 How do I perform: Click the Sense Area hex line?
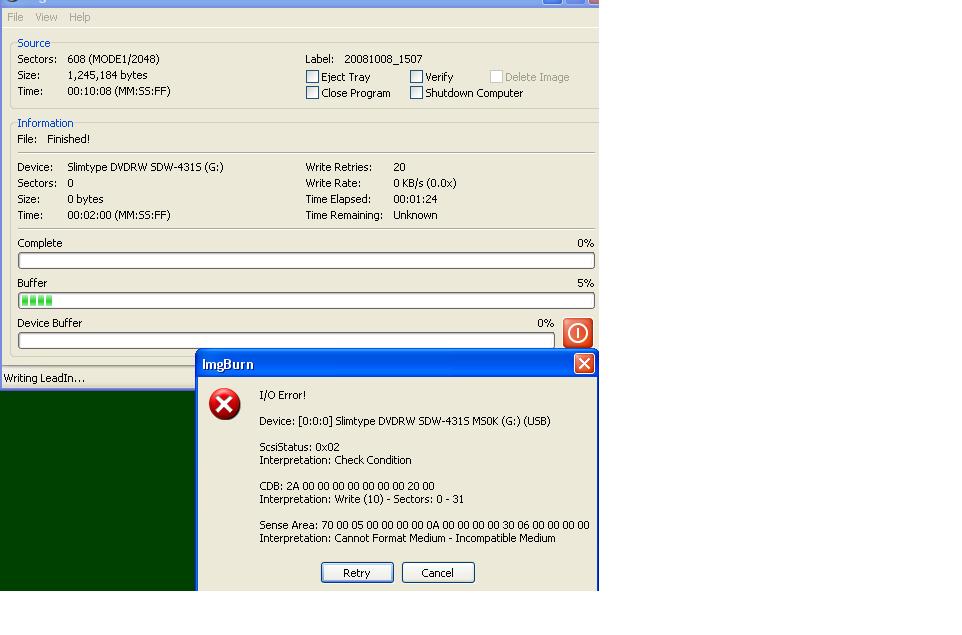click(x=424, y=525)
